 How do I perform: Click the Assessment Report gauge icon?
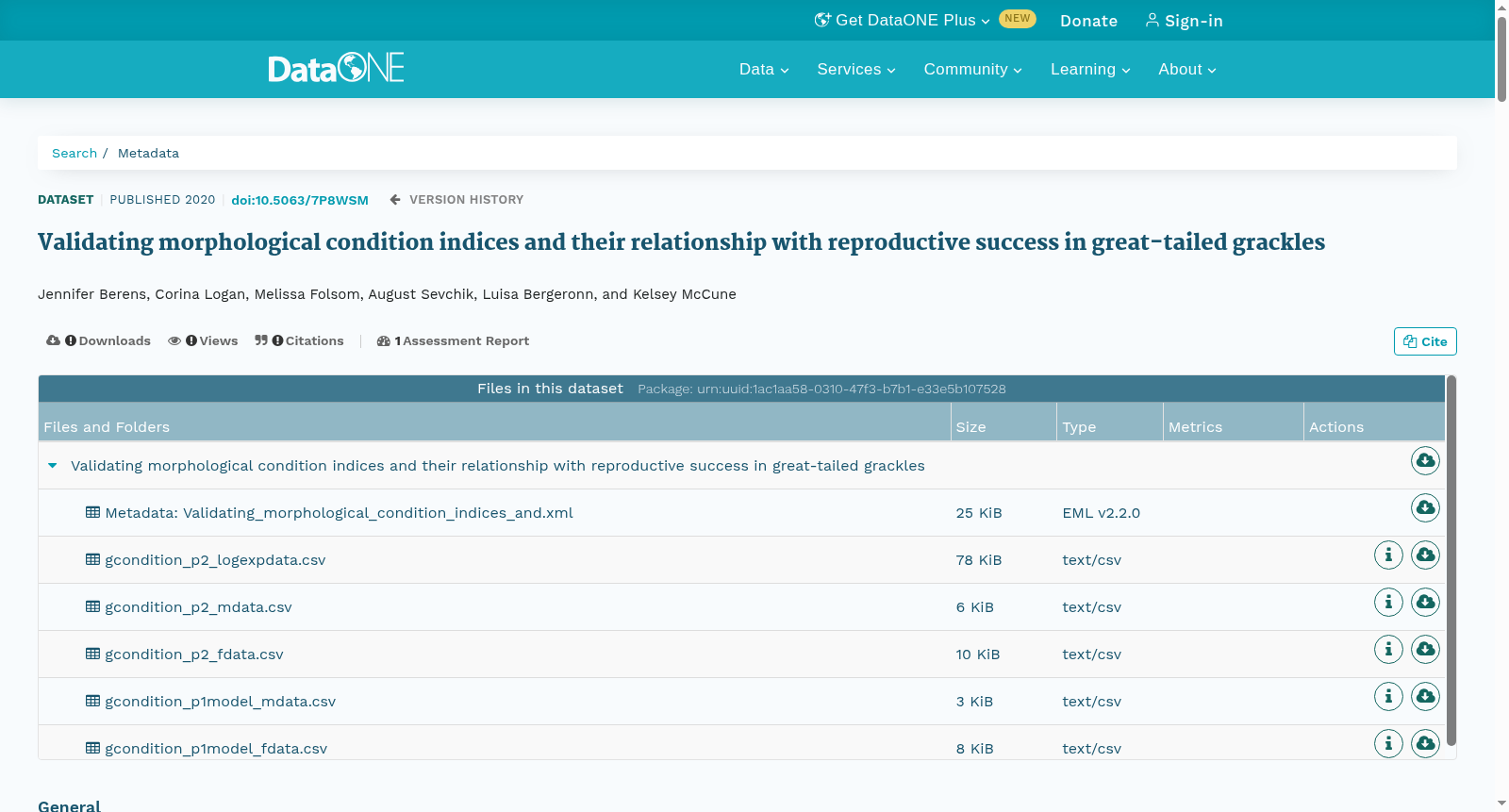tap(383, 340)
